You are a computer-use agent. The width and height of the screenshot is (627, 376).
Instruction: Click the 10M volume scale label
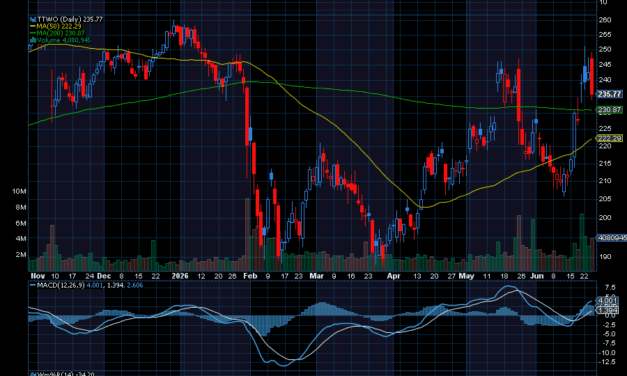coord(19,191)
